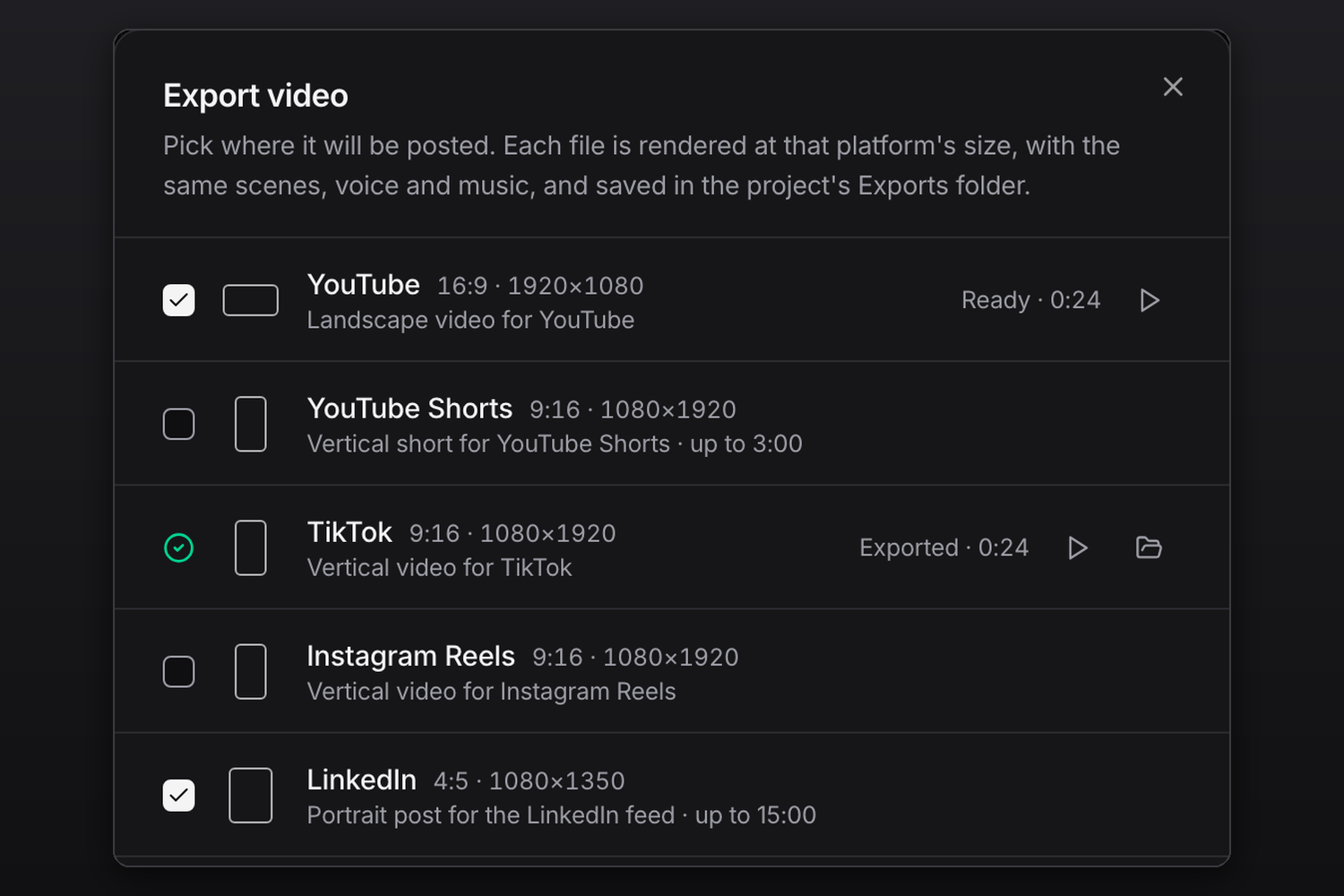The image size is (1344, 896).
Task: Play the exported TikTok video
Action: click(x=1078, y=547)
